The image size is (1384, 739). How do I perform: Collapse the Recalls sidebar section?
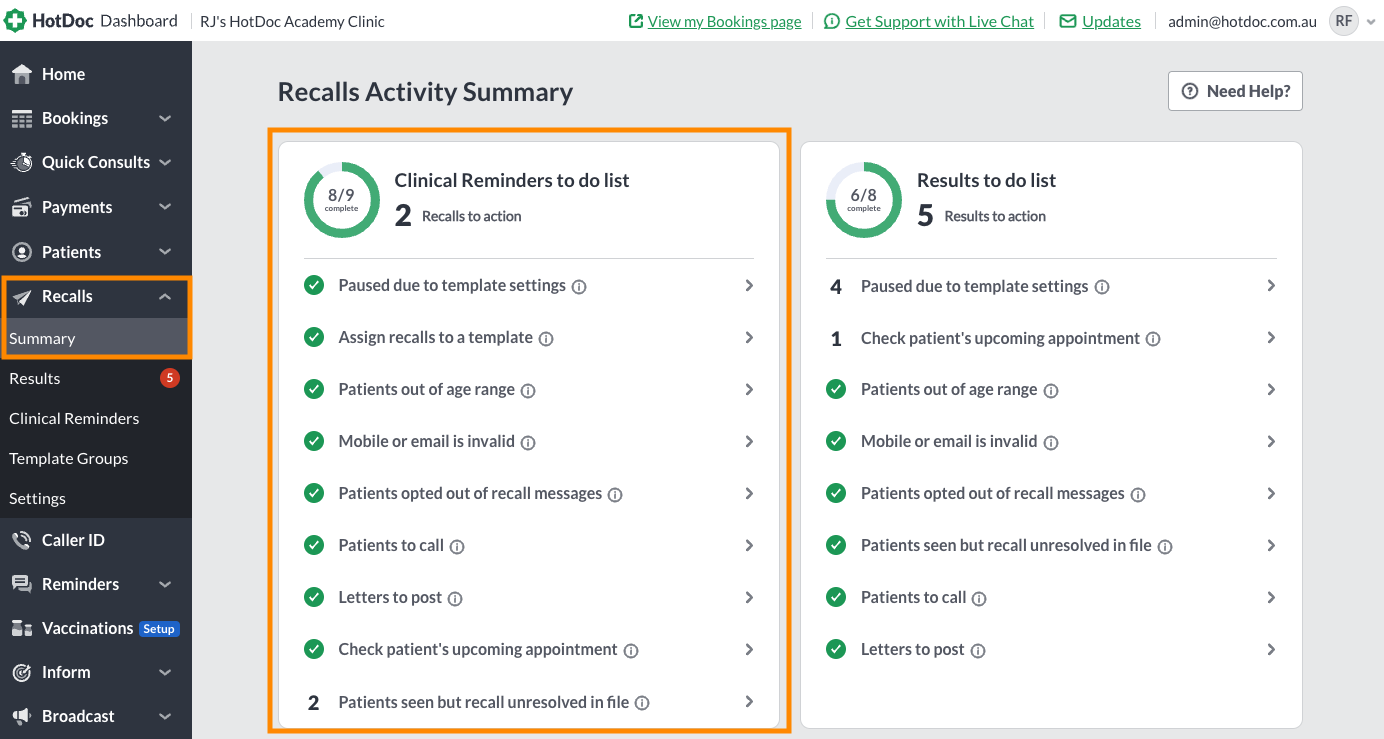165,296
